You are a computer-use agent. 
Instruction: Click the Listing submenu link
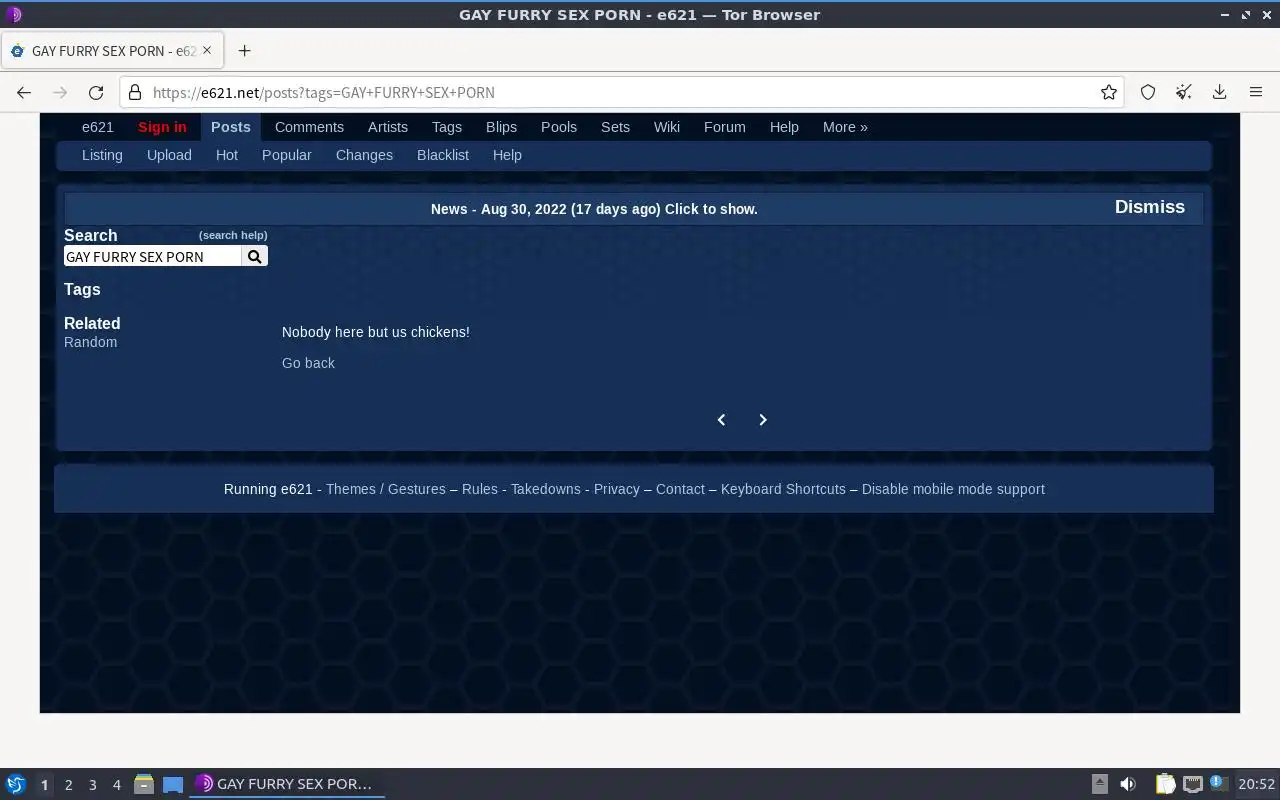102,155
